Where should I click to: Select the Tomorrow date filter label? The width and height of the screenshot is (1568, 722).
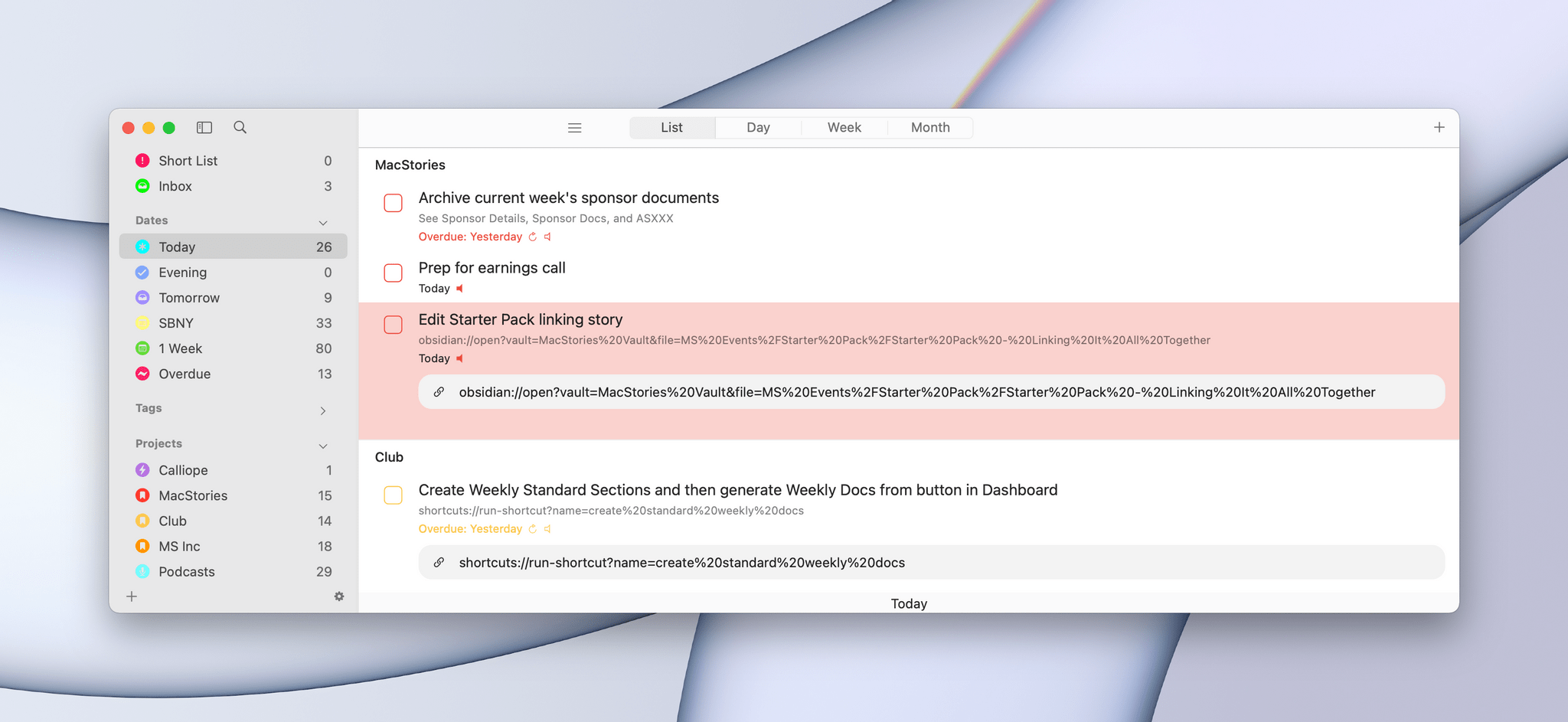[x=189, y=298]
